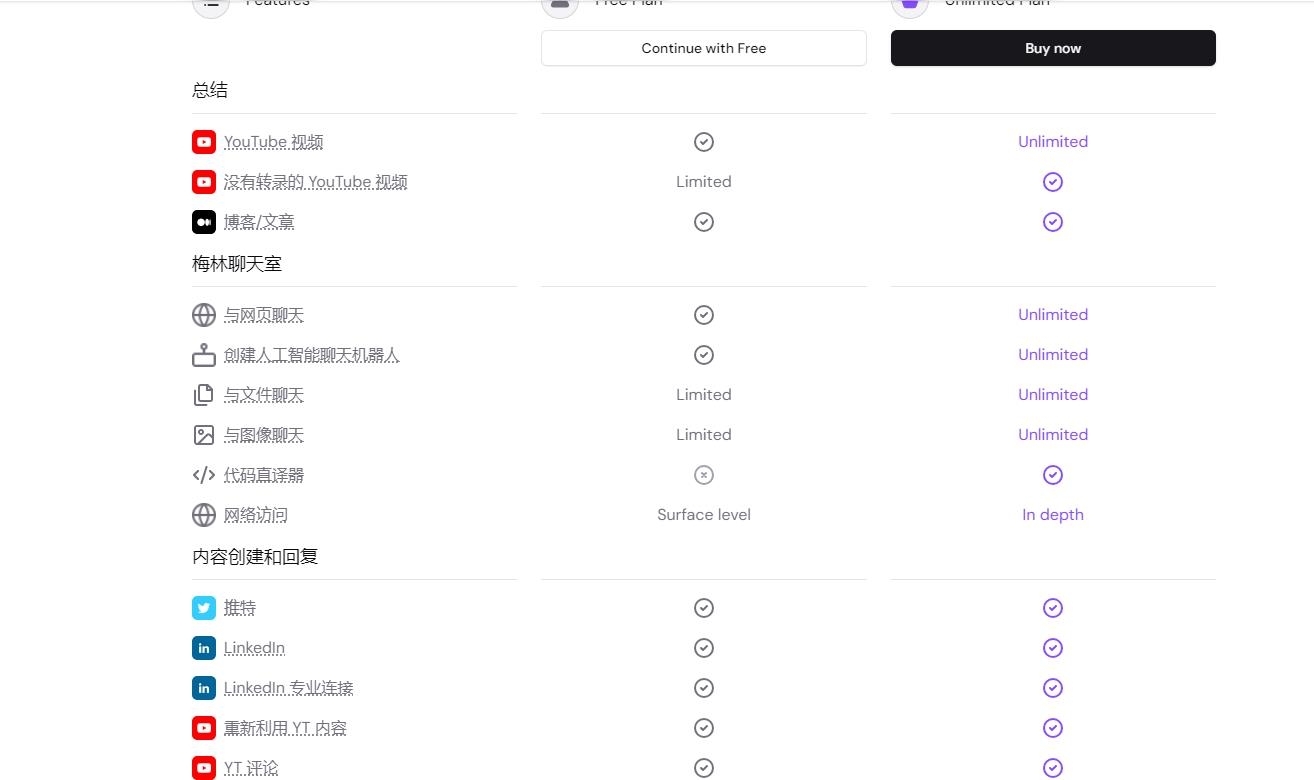Click the Free plan checkmark for 博客/文章
Viewport: 1314px width, 780px height.
[x=704, y=222]
